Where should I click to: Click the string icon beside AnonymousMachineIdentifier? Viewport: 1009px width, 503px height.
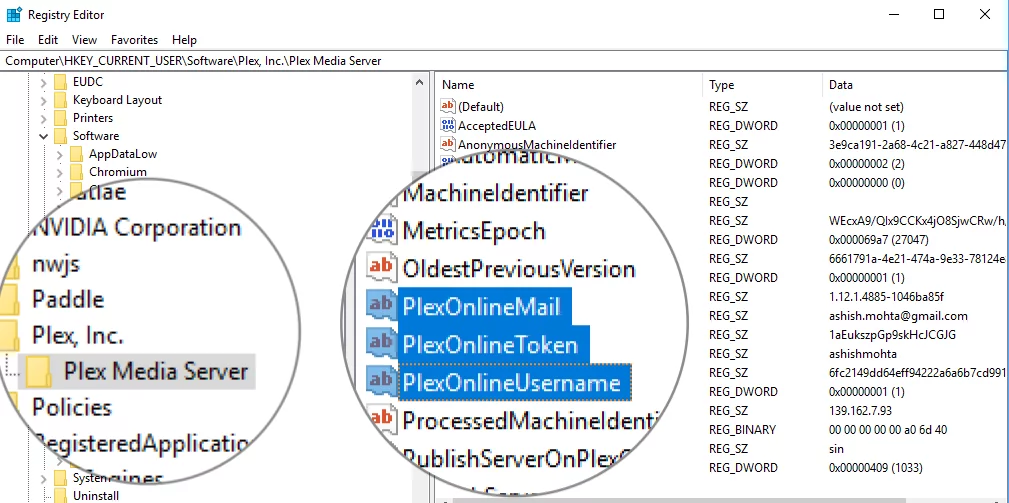point(448,144)
